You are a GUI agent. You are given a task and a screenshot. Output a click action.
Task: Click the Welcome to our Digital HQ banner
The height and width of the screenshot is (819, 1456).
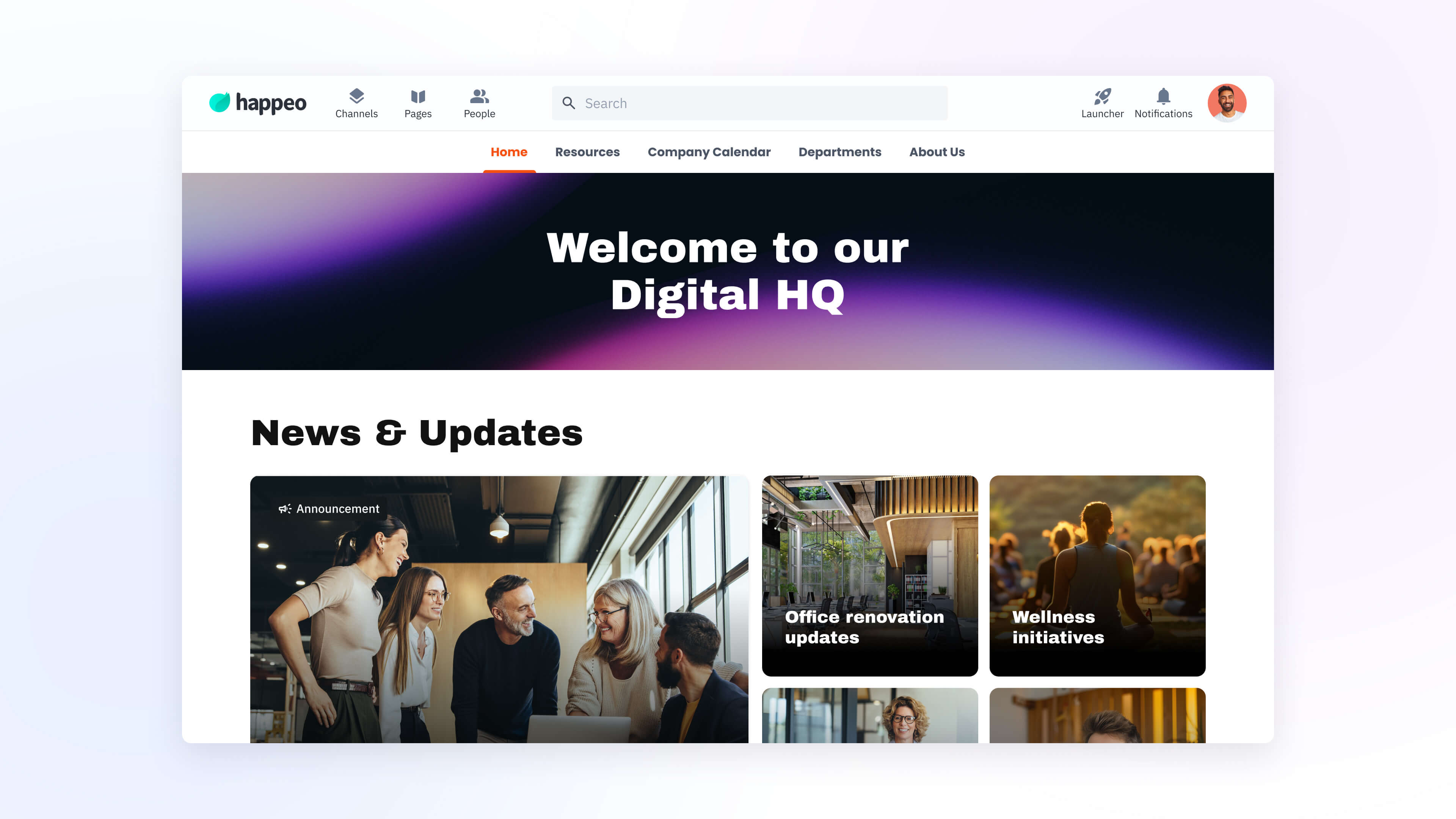point(728,271)
